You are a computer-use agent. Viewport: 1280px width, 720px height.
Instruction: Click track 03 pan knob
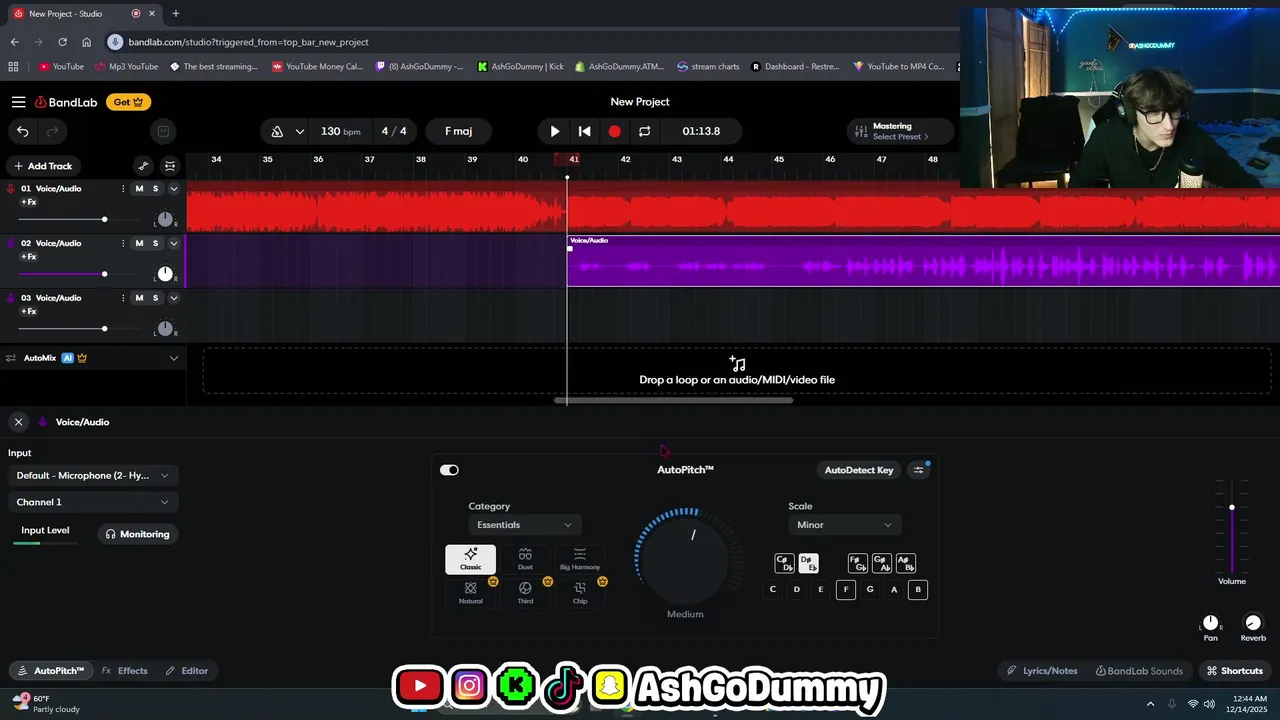(x=165, y=329)
